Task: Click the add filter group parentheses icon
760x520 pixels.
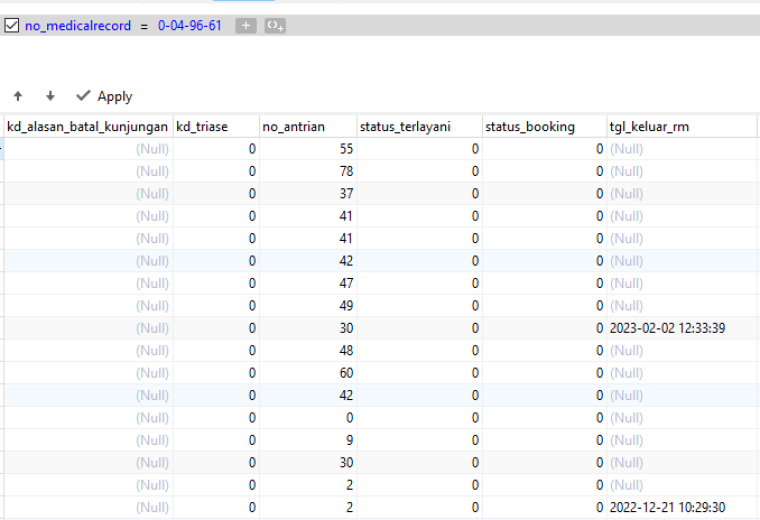Action: coord(275,25)
